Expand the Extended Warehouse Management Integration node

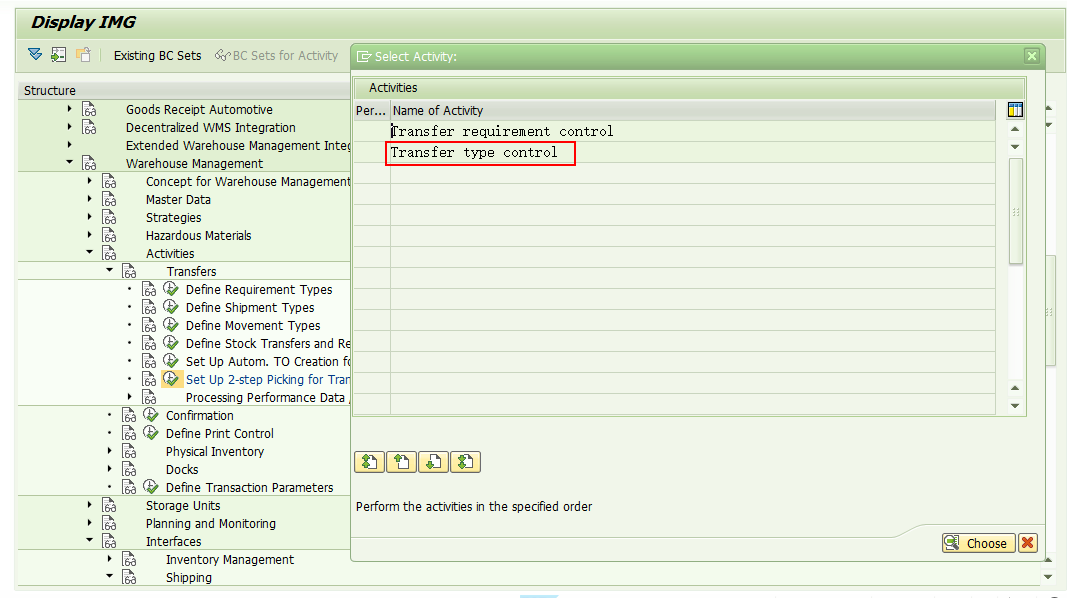coord(69,145)
